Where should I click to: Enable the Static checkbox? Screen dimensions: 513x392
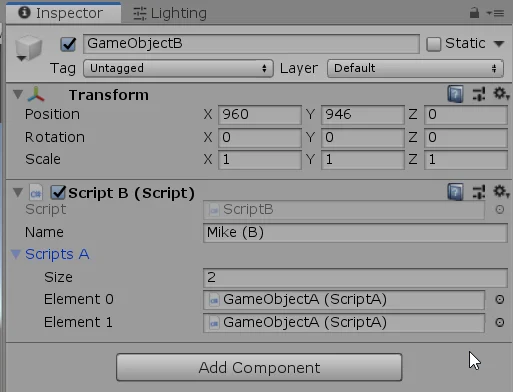[x=433, y=44]
